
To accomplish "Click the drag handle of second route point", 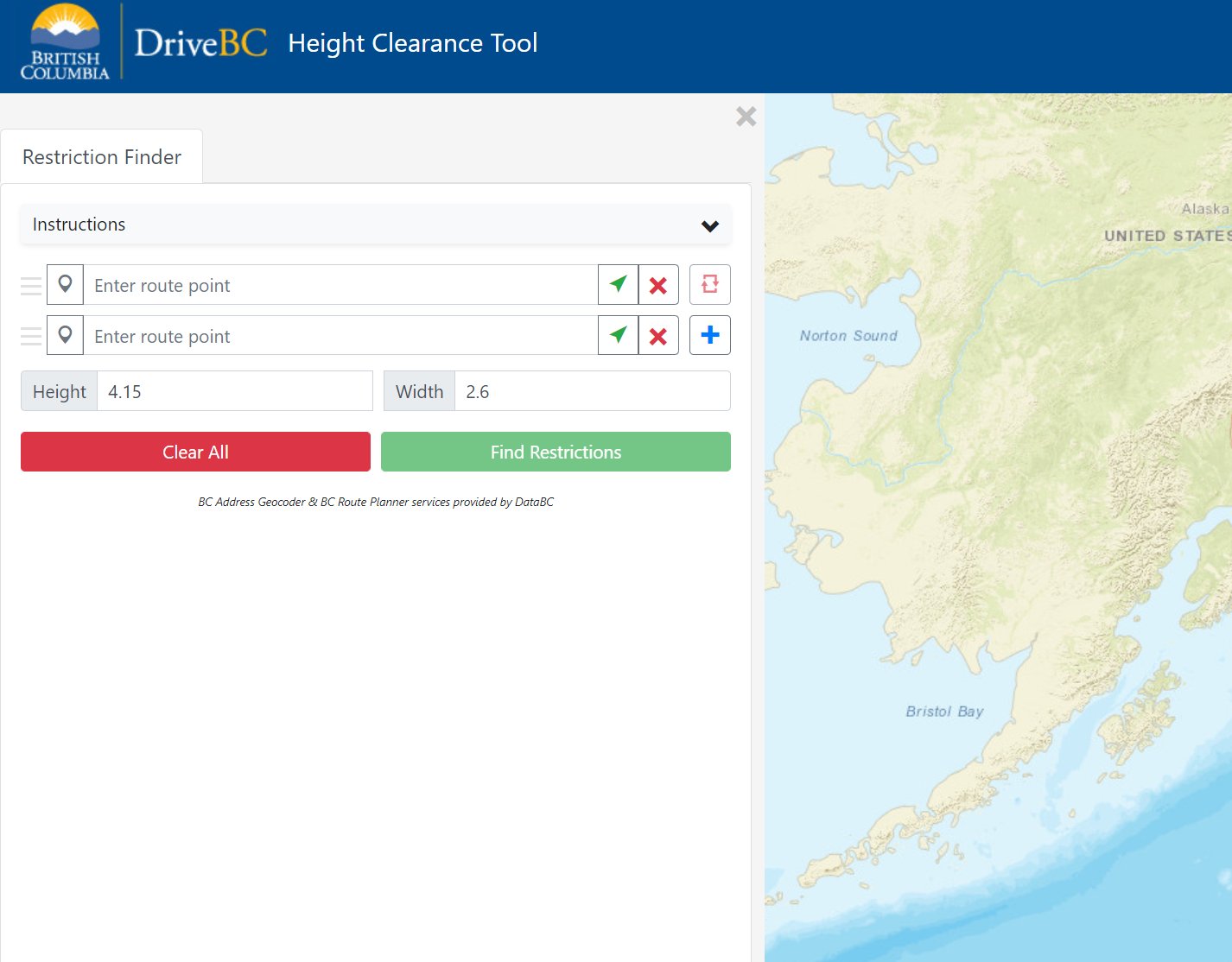I will pyautogui.click(x=31, y=336).
